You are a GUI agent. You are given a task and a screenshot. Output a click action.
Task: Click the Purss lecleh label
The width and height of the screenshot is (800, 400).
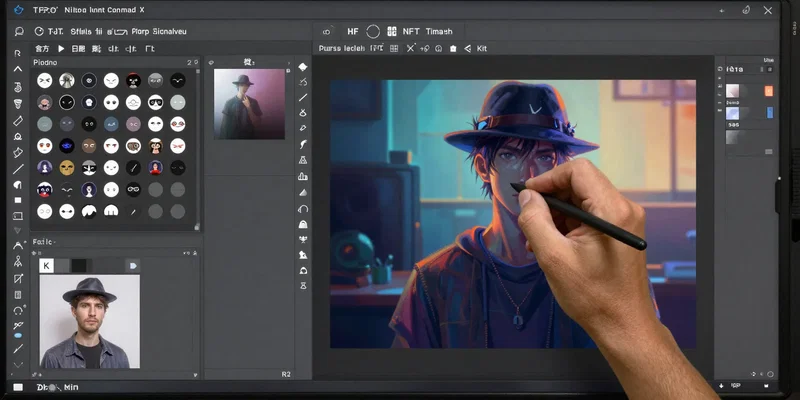tap(342, 48)
